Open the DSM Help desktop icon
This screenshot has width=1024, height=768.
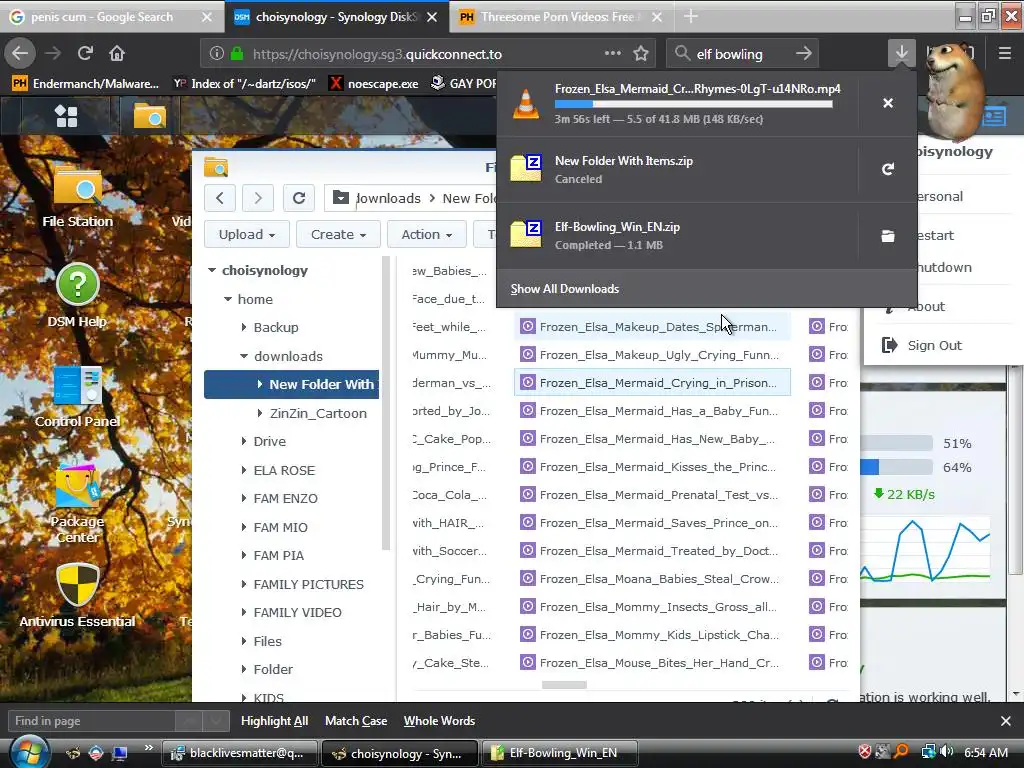77,294
